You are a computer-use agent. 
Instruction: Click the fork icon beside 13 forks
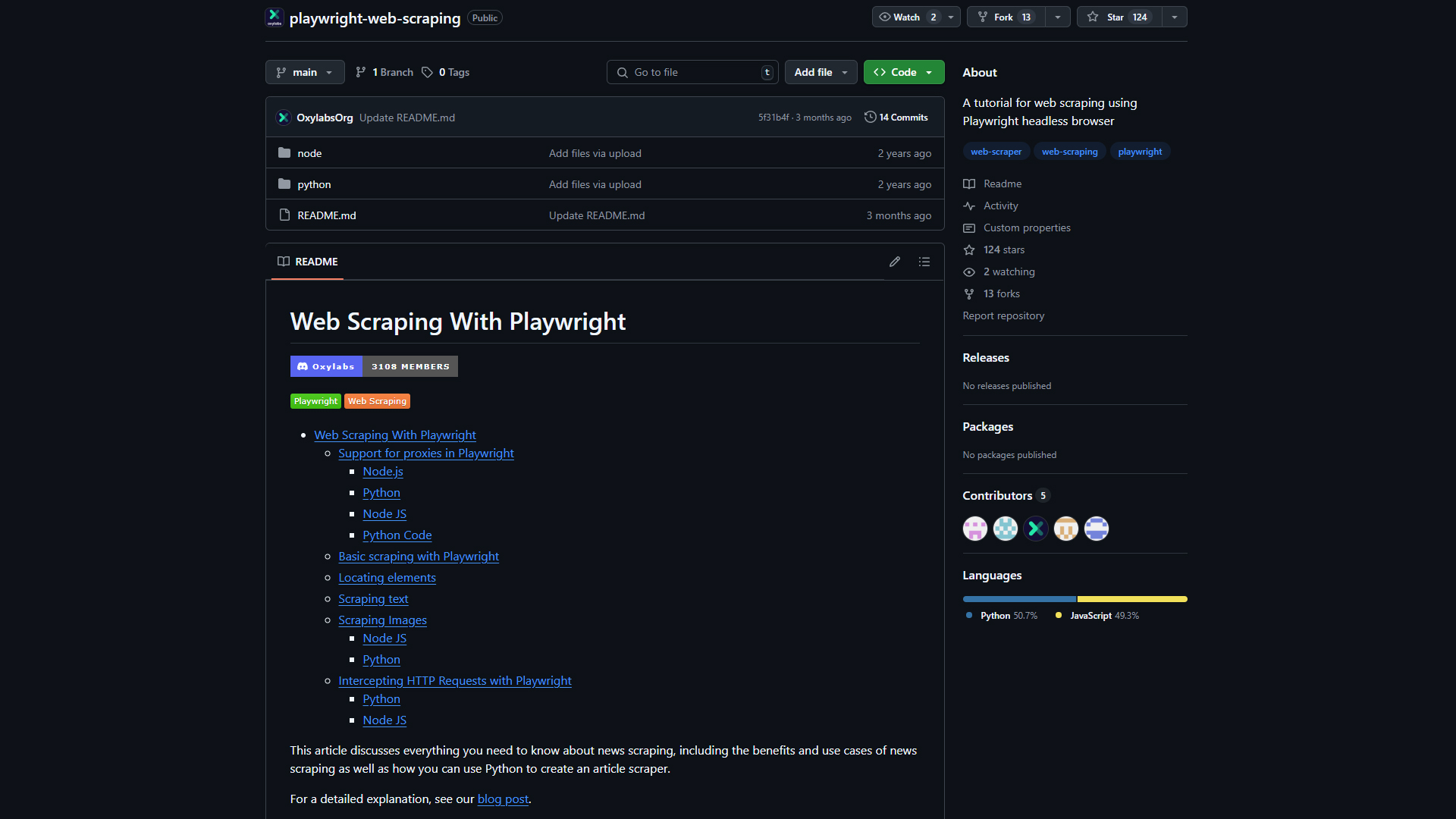[x=969, y=293]
